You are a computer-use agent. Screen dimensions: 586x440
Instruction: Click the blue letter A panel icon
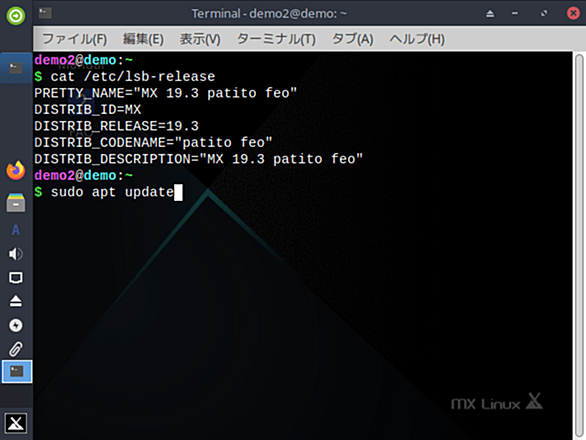coord(16,230)
